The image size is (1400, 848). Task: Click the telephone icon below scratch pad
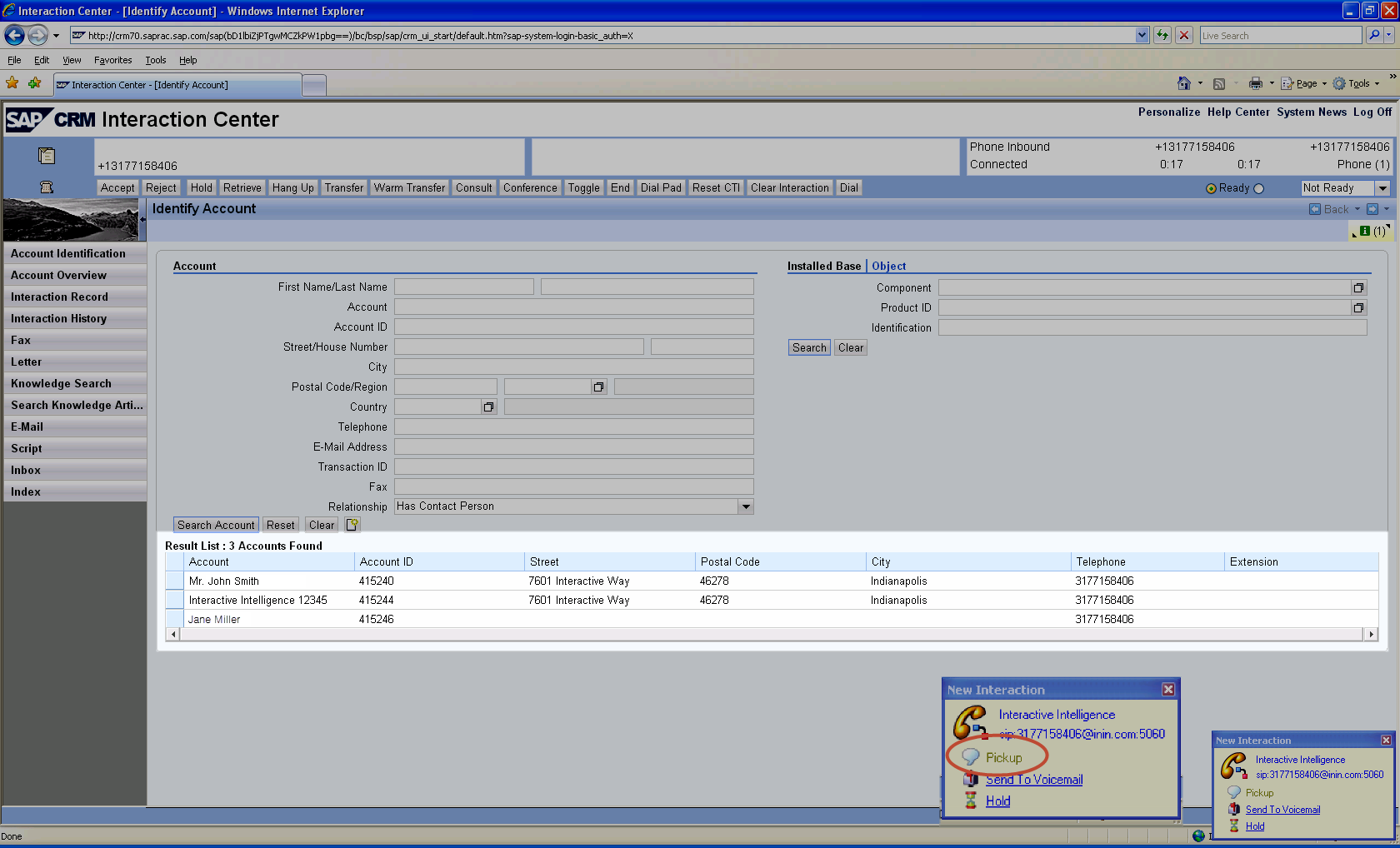click(x=47, y=187)
